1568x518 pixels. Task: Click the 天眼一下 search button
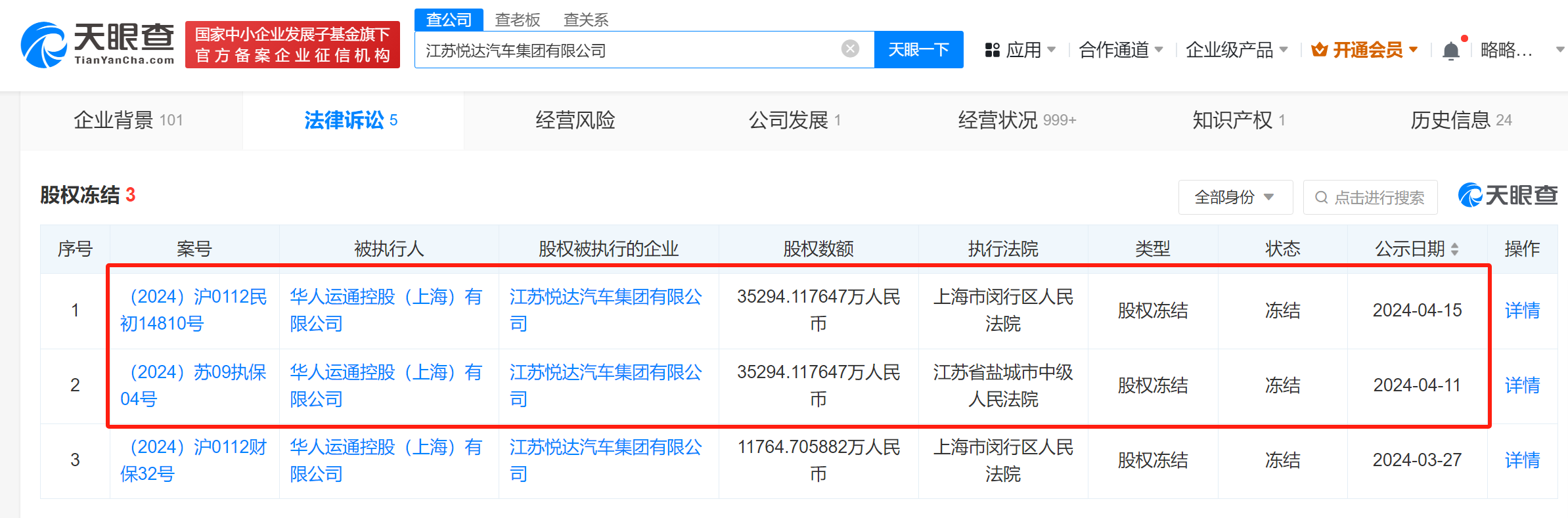tap(918, 50)
